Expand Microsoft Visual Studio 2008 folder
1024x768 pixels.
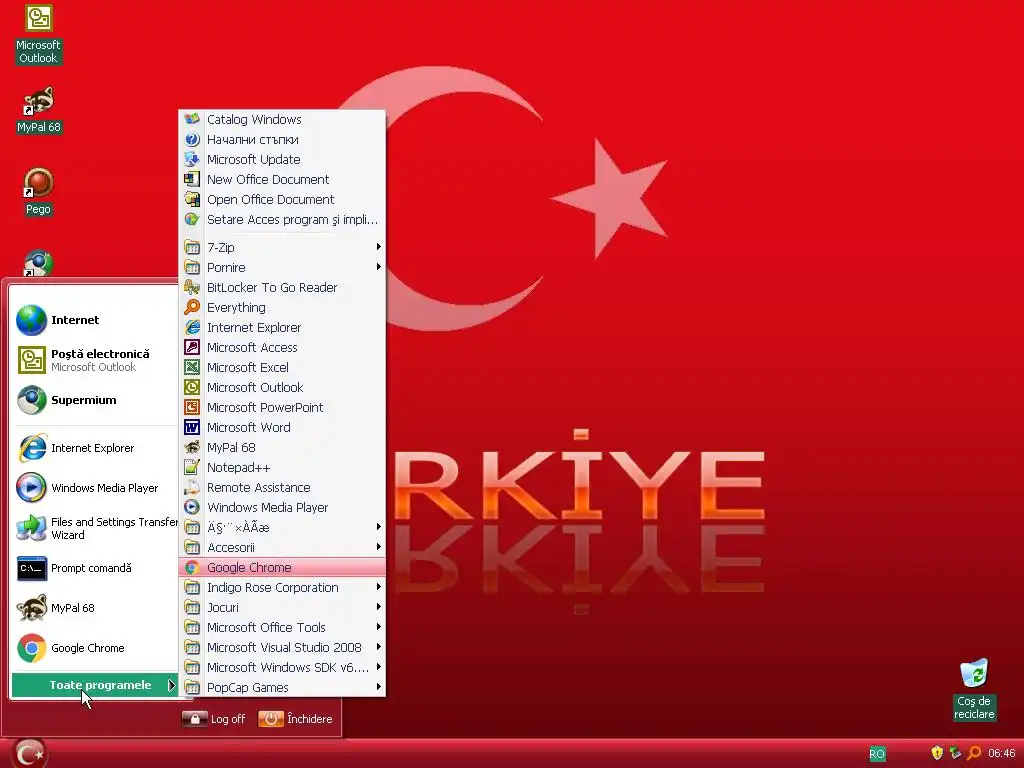(282, 648)
